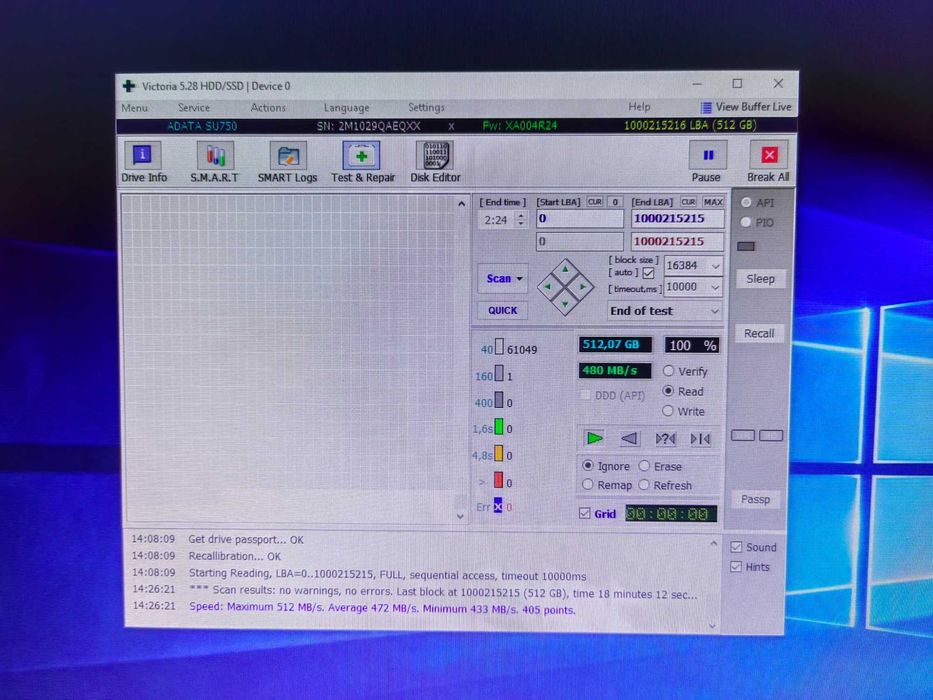This screenshot has height=700, width=933.
Task: Click the blue Err X indicator
Action: coord(498,506)
